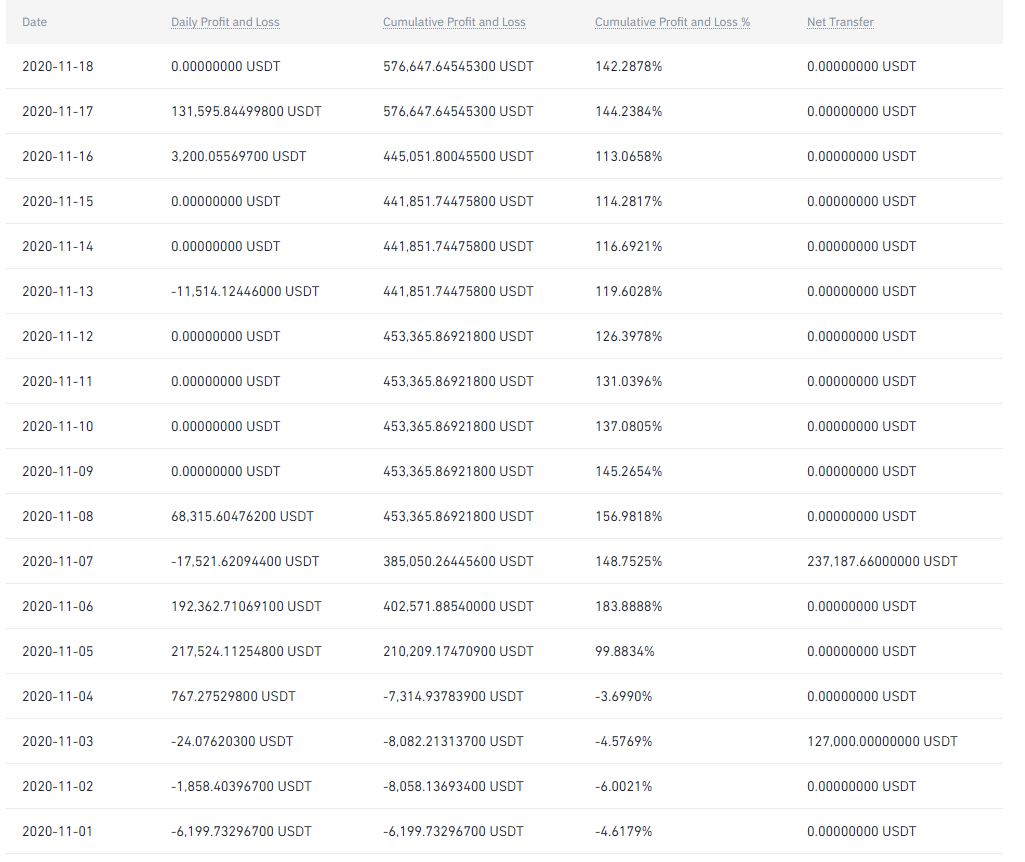
Task: Click percentage 116.6921%
Action: coord(628,246)
